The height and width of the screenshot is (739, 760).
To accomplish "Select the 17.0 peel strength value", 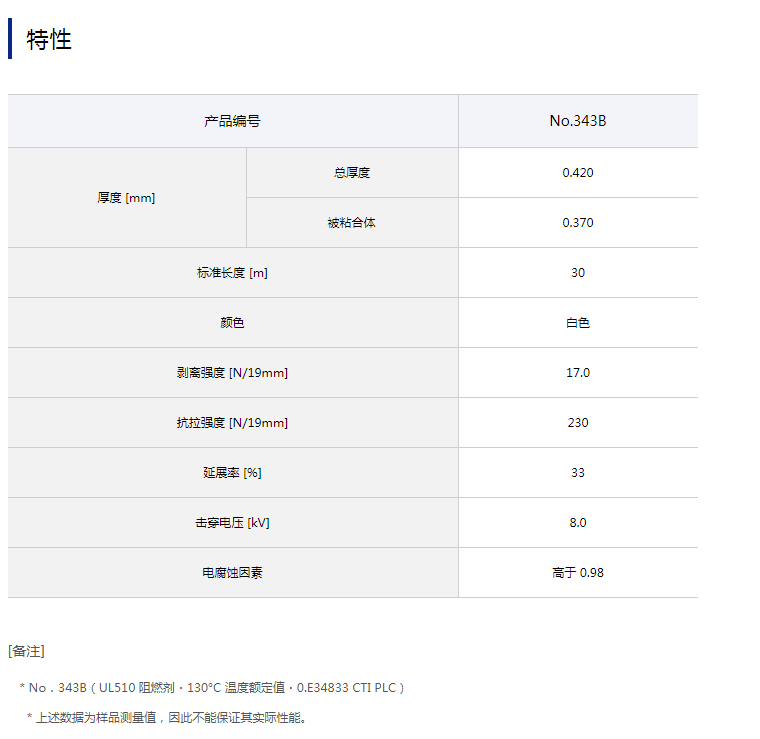I will [x=577, y=373].
